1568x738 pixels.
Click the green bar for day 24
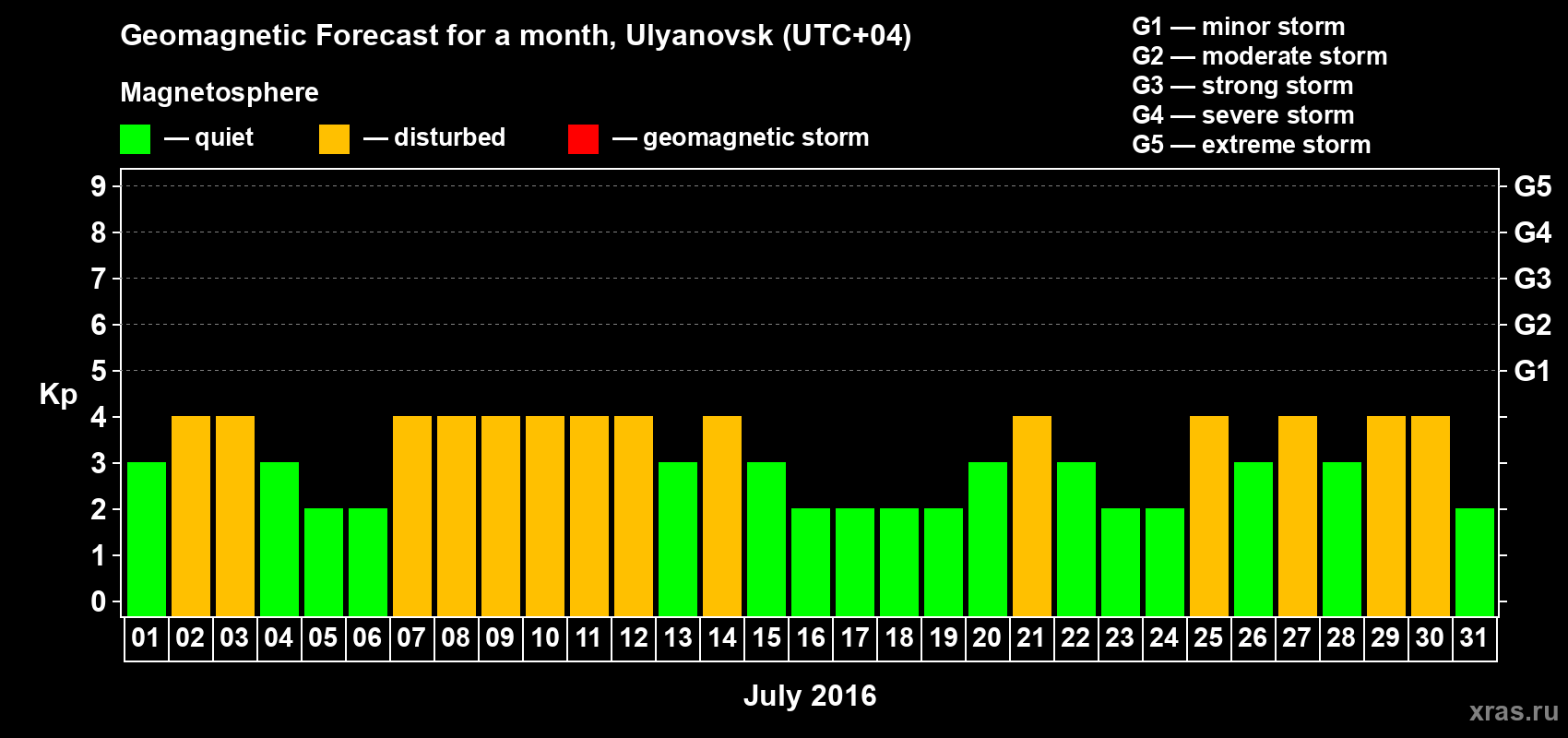(x=1165, y=563)
